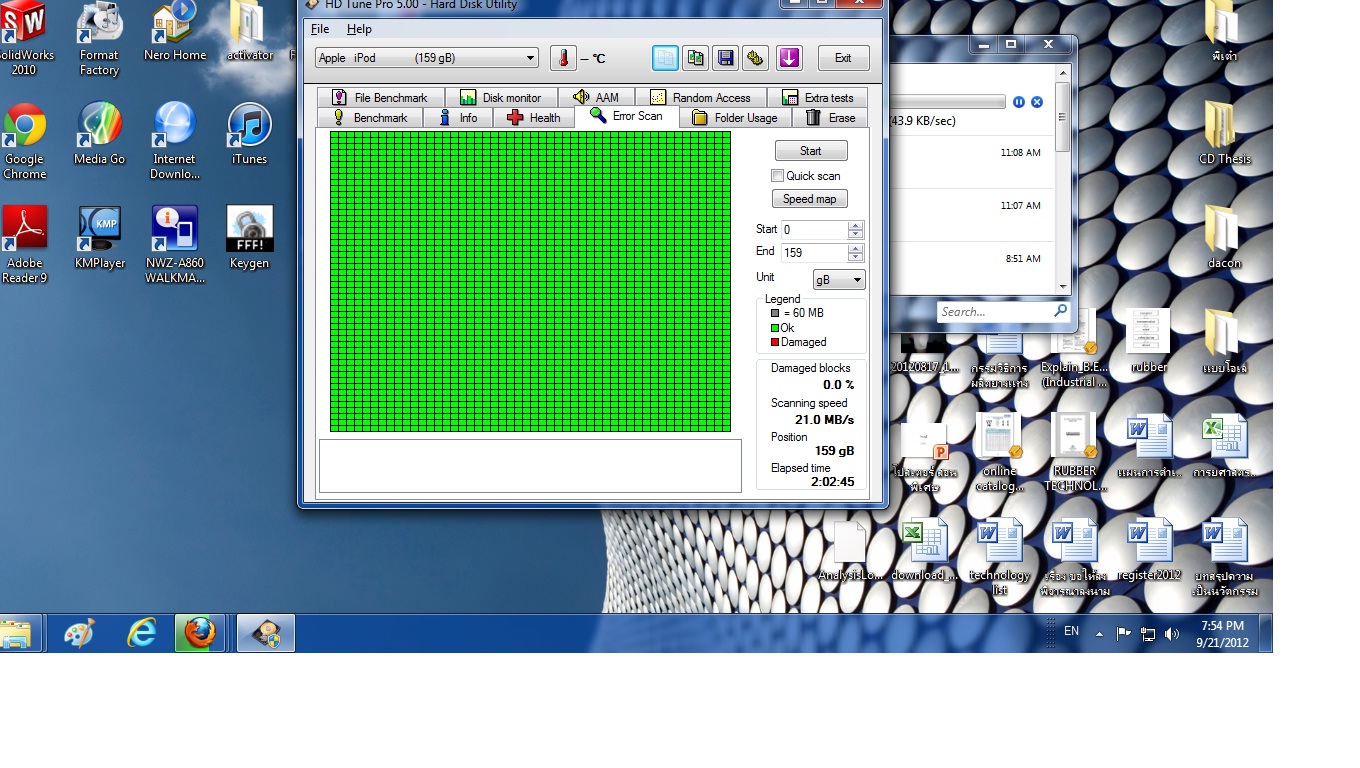Show hidden system tray icons
1360x768 pixels.
[x=1099, y=634]
